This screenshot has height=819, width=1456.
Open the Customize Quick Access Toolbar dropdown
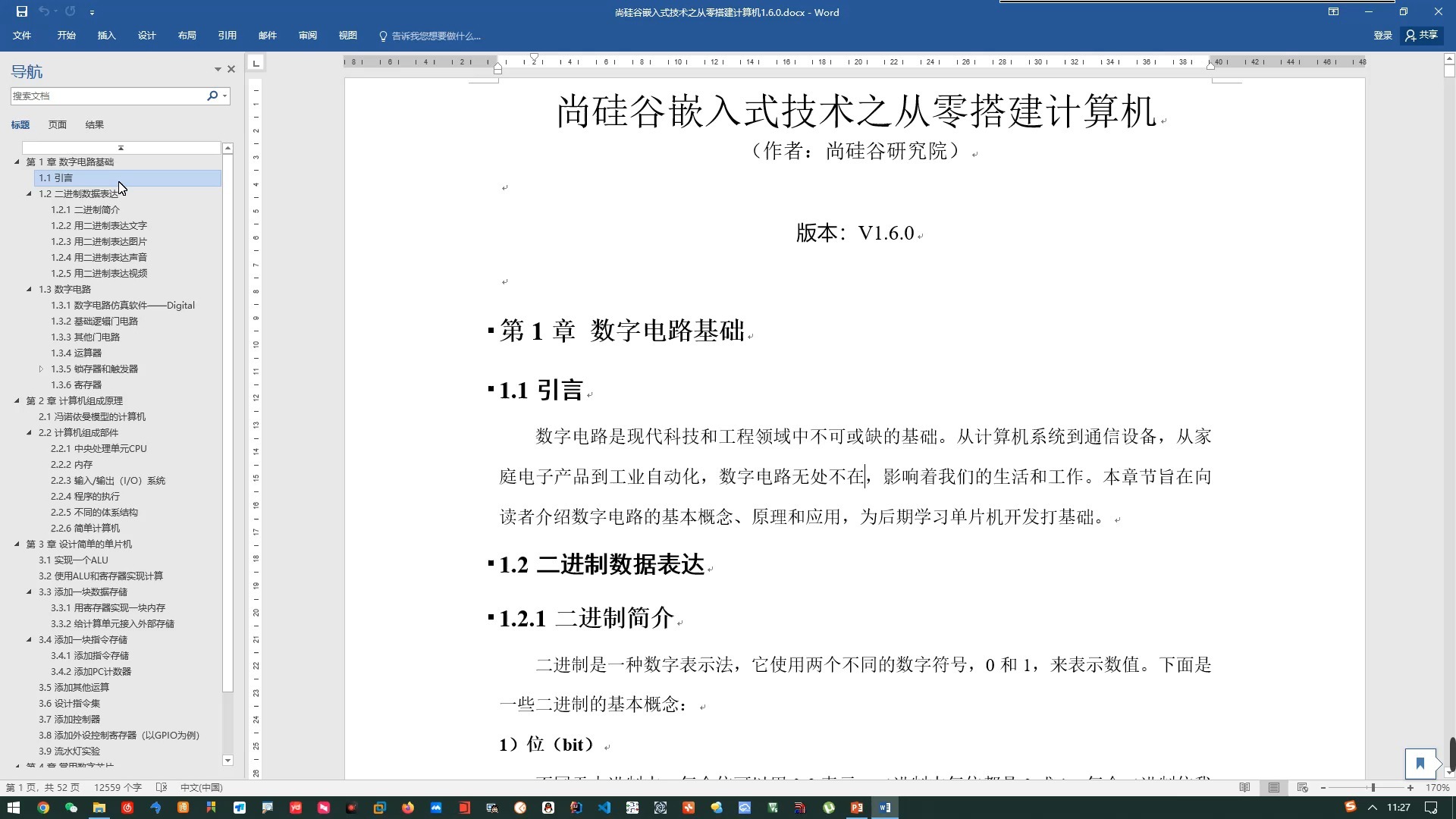(92, 12)
